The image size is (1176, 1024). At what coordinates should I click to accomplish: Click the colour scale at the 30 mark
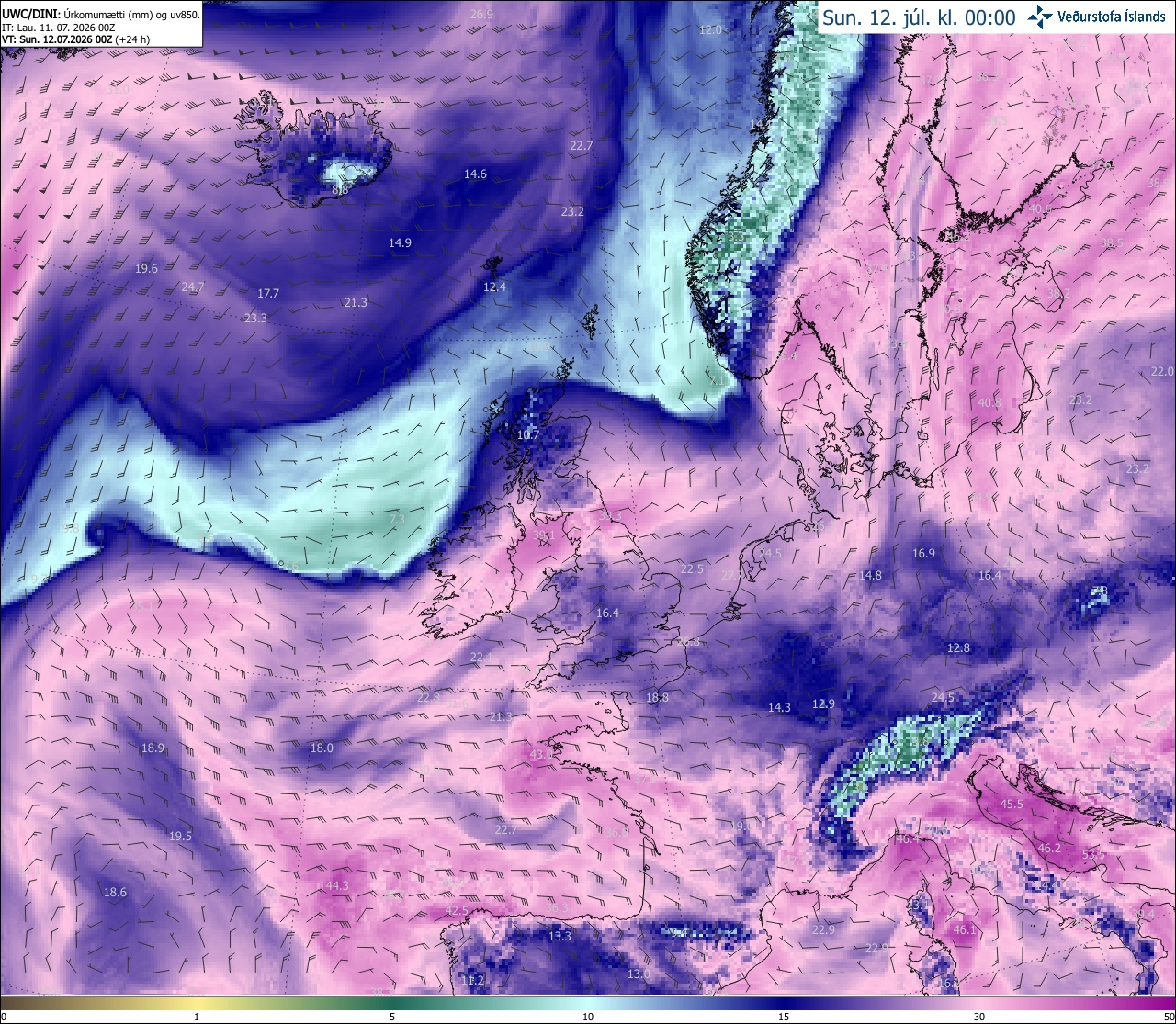(x=979, y=1017)
